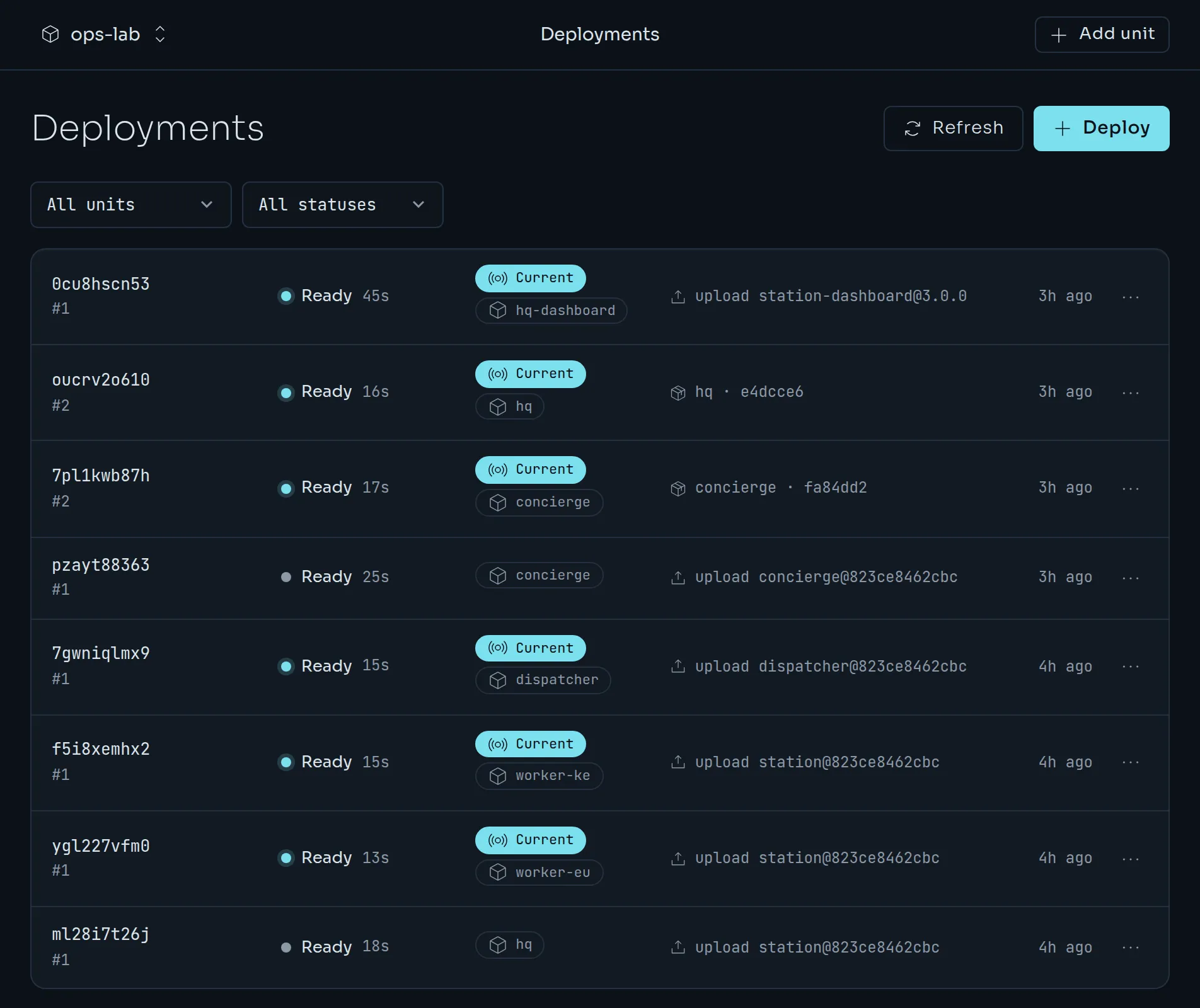This screenshot has height=1008, width=1200.
Task: Click the worker-eu unit tag
Action: [539, 873]
